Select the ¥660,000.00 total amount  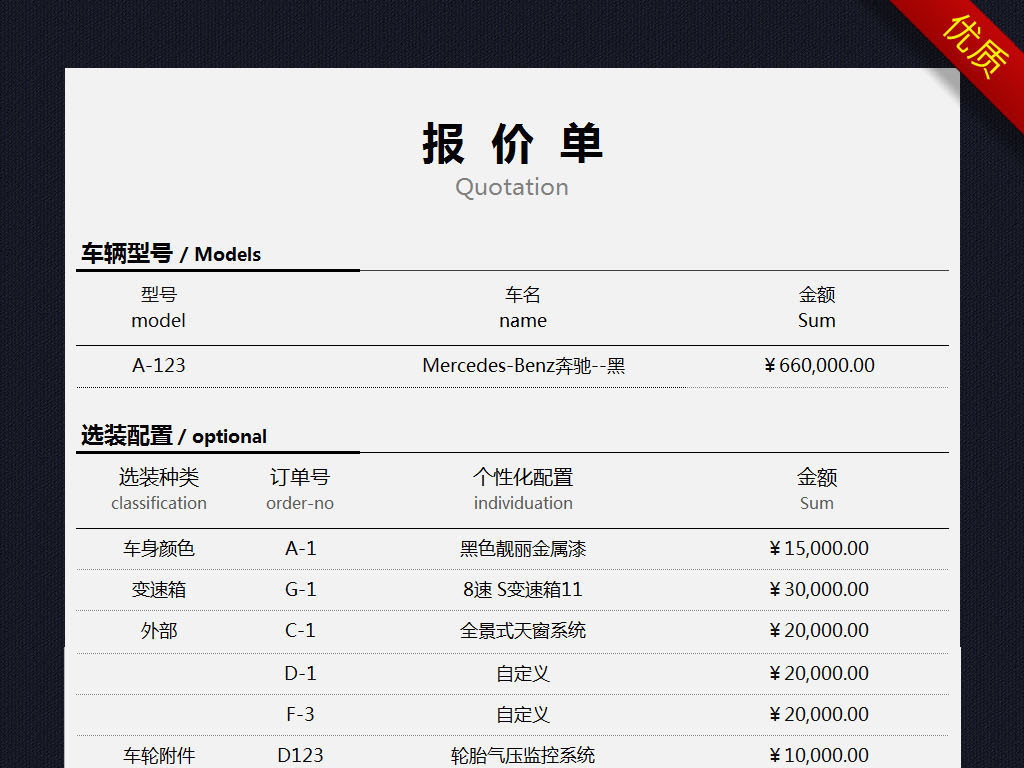[x=820, y=365]
